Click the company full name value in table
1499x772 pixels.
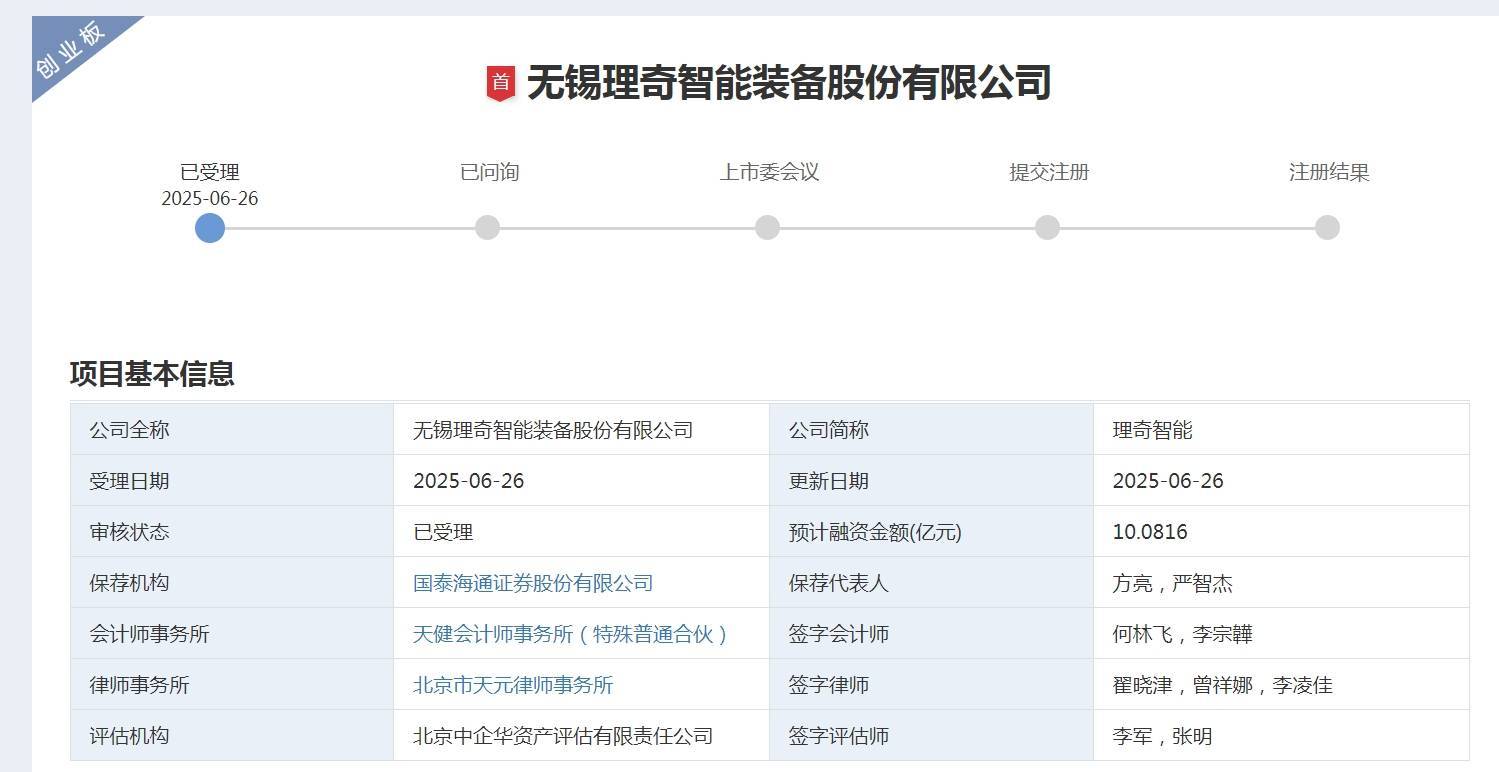553,430
